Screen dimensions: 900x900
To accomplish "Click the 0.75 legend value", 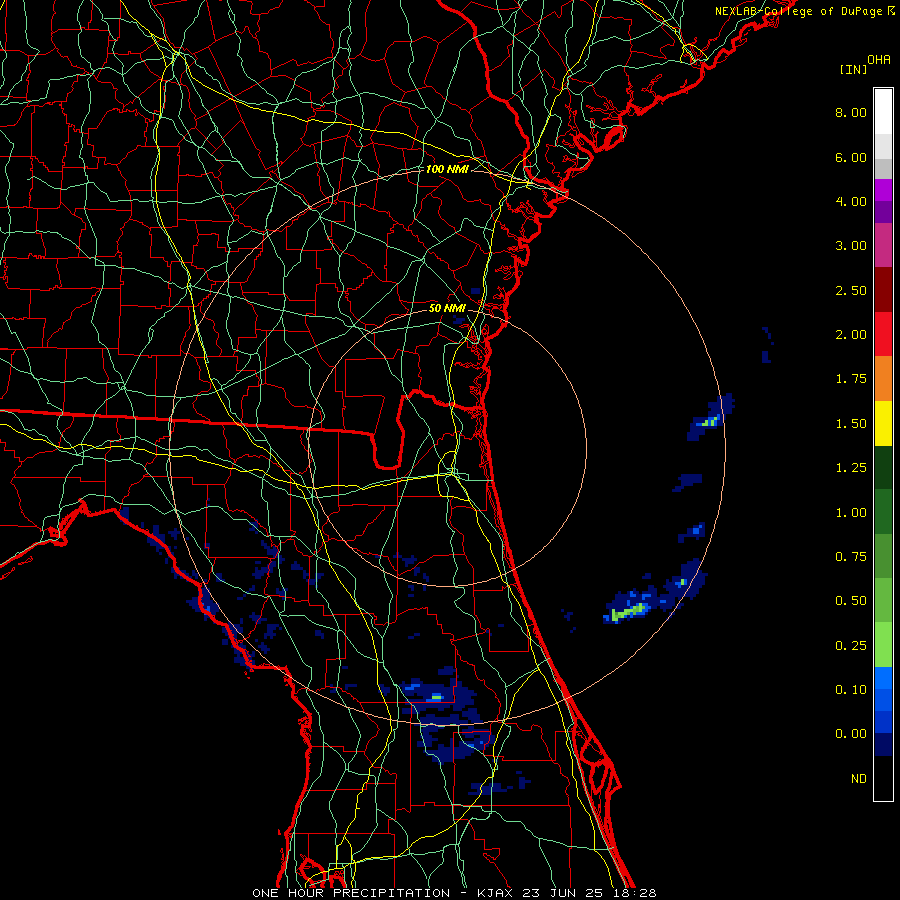I will [x=851, y=557].
